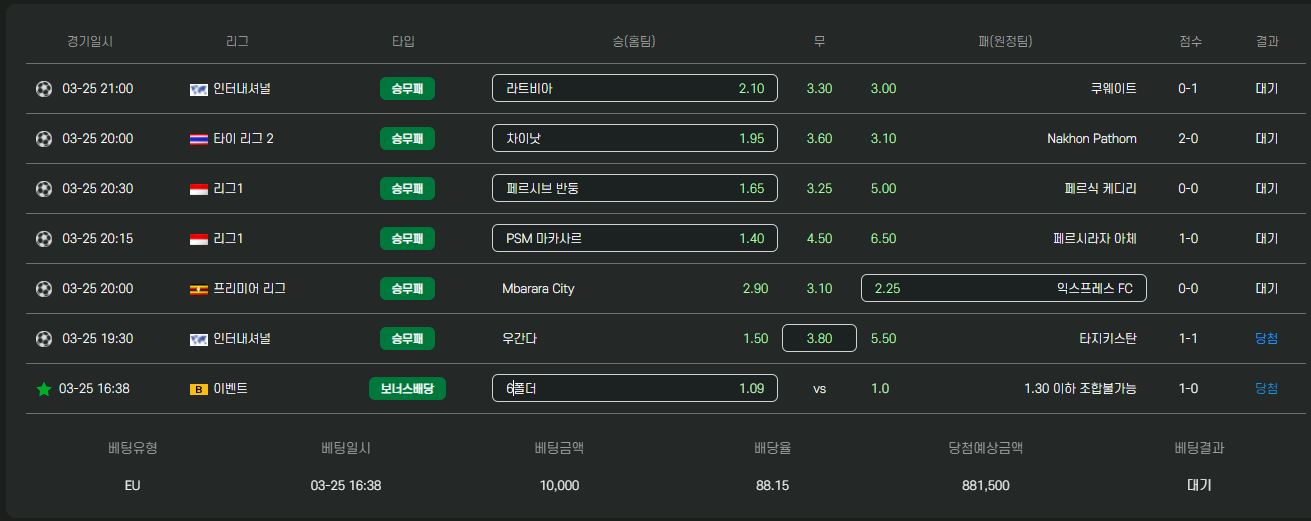Click the 결과 column header

[x=1267, y=42]
